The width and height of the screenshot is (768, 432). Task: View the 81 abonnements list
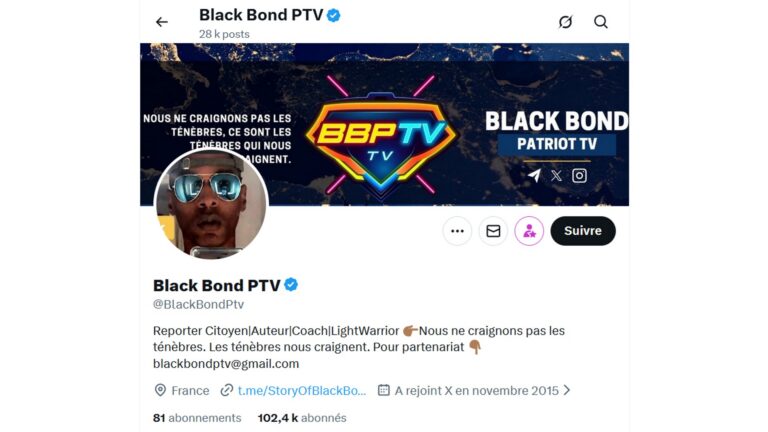(197, 418)
